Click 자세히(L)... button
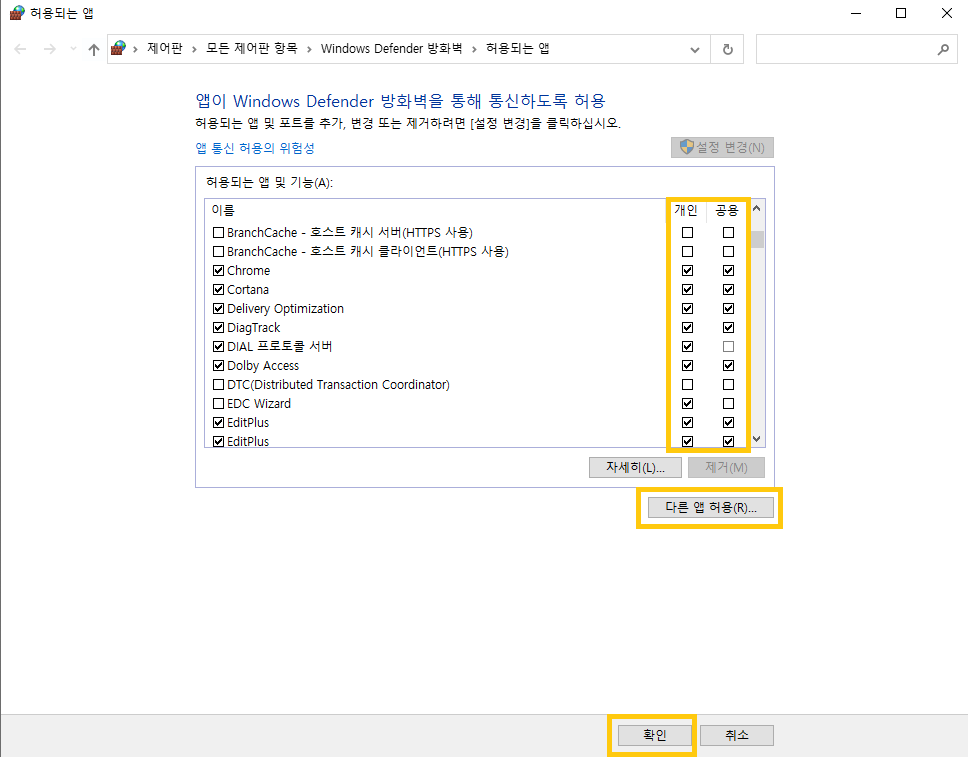968x757 pixels. [x=635, y=467]
